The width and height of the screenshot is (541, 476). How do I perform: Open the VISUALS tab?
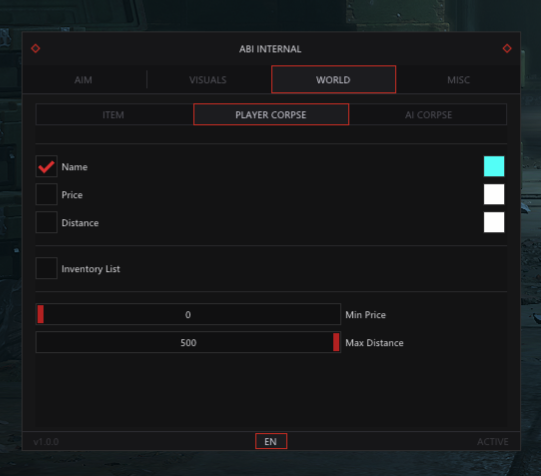(208, 80)
